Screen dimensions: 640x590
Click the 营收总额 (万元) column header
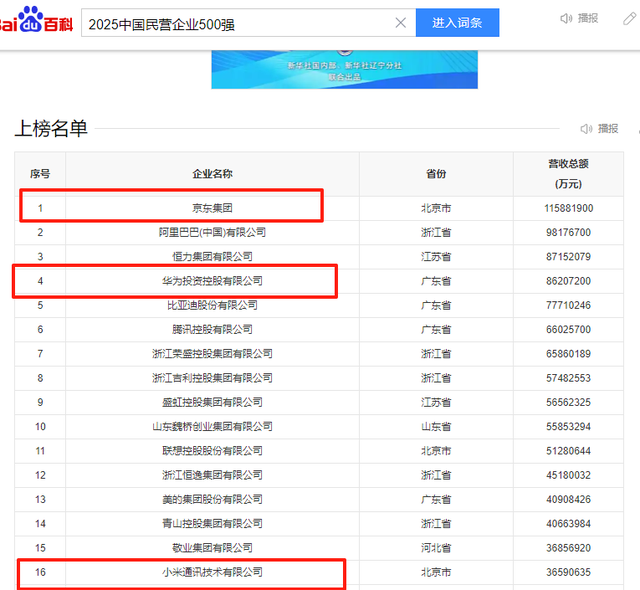(568, 174)
